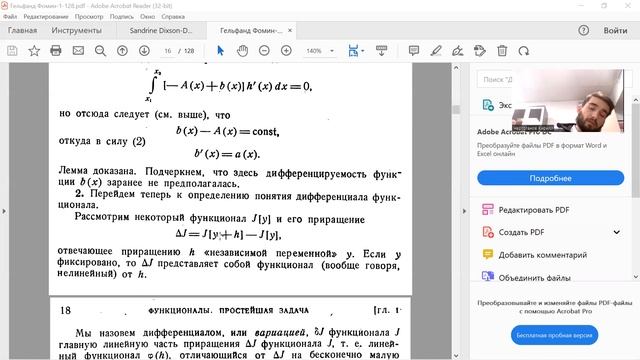Switch to the Инструменты tab
This screenshot has height=360, width=640.
coord(76,30)
